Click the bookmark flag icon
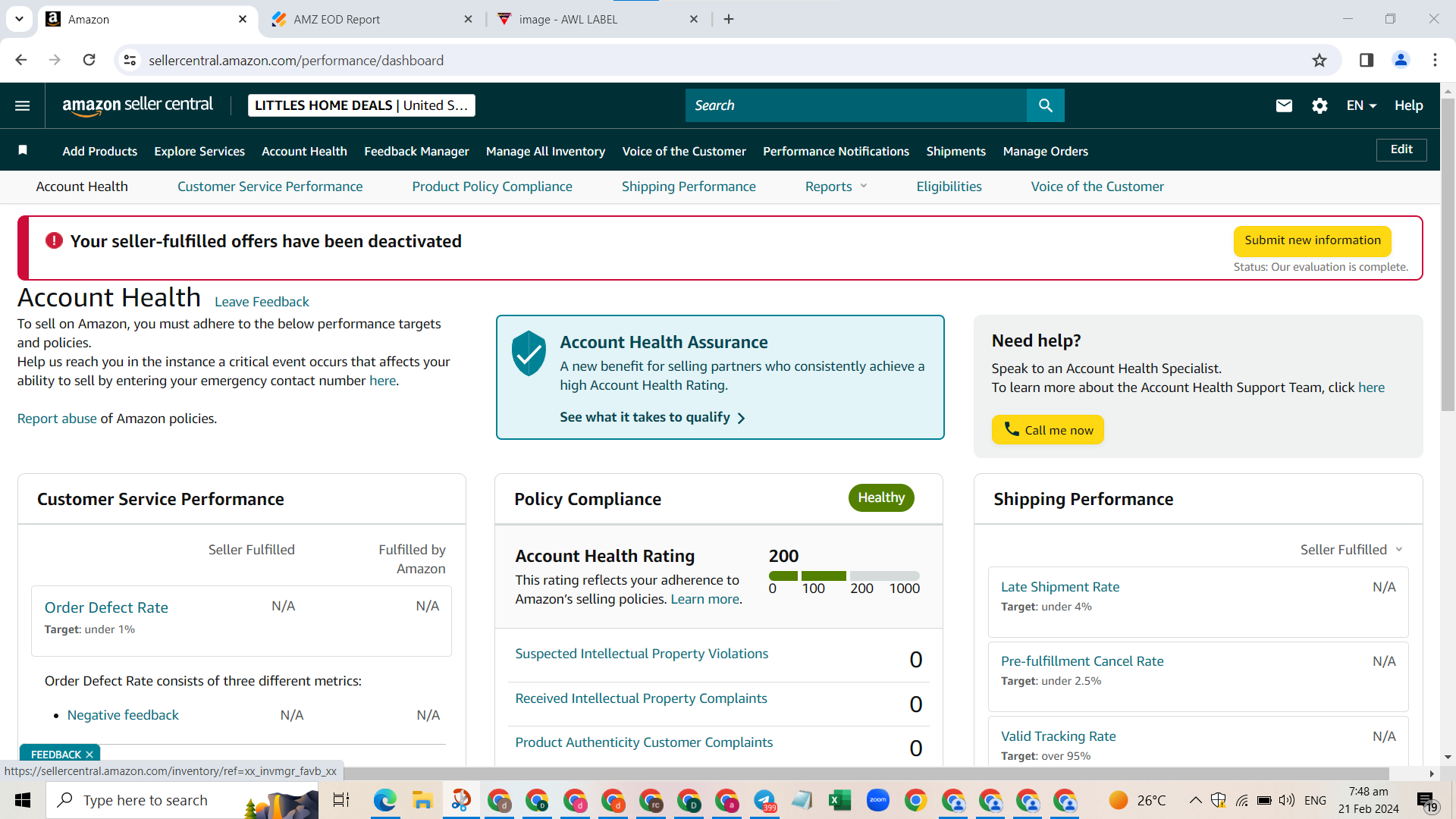This screenshot has width=1456, height=819. tap(23, 150)
